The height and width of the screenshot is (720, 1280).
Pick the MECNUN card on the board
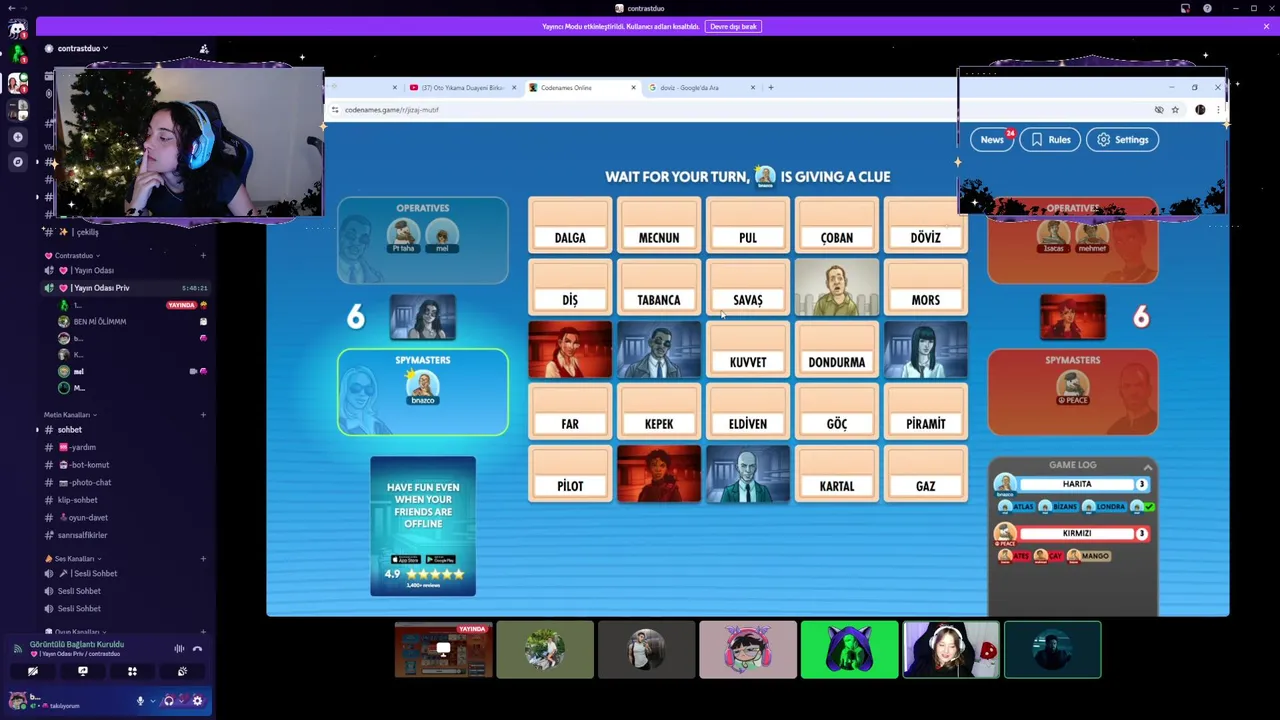[659, 225]
